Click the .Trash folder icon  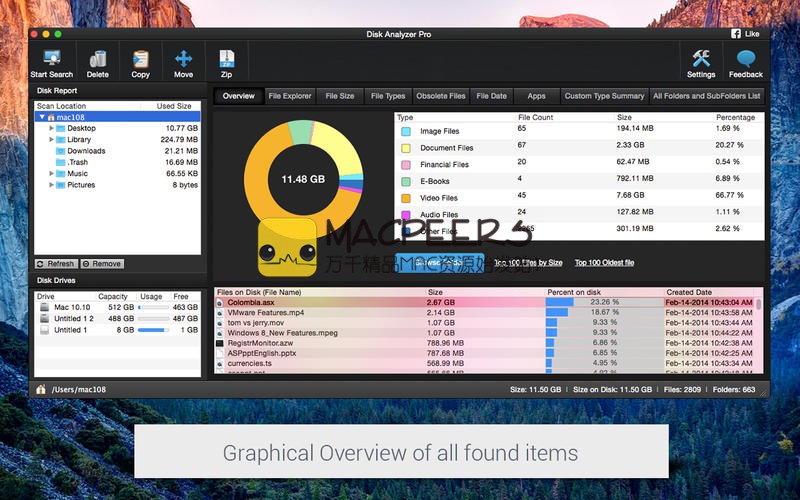point(60,162)
